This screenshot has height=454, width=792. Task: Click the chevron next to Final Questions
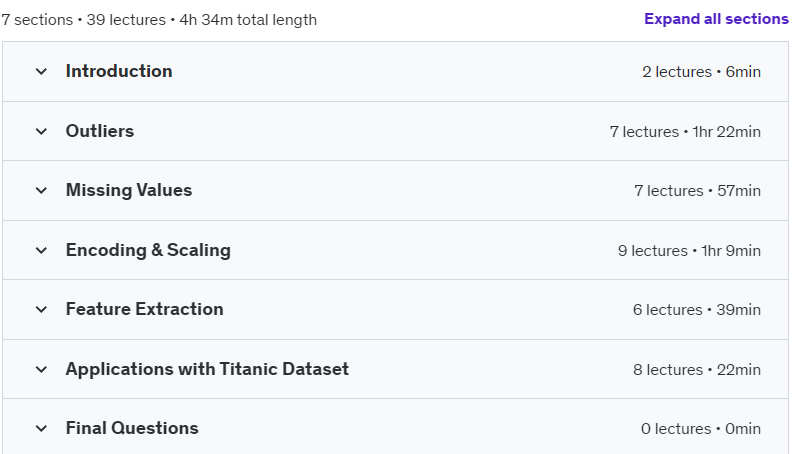pyautogui.click(x=41, y=429)
